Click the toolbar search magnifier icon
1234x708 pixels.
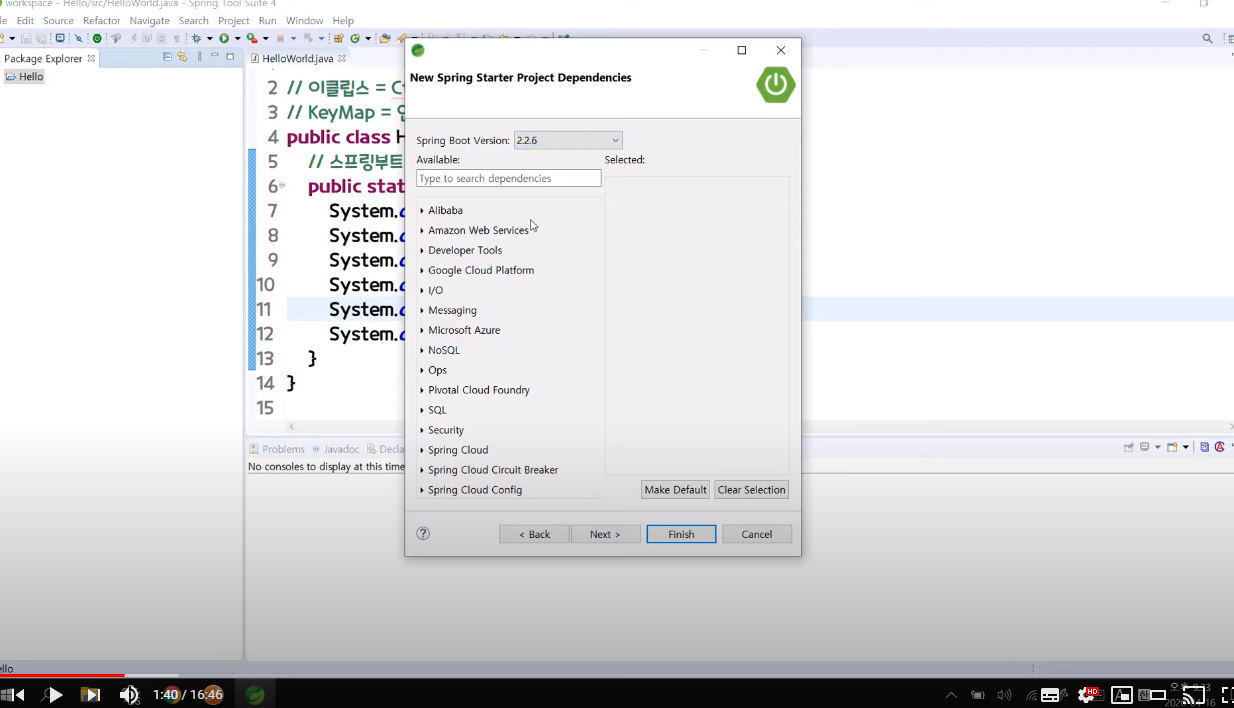pos(1207,38)
